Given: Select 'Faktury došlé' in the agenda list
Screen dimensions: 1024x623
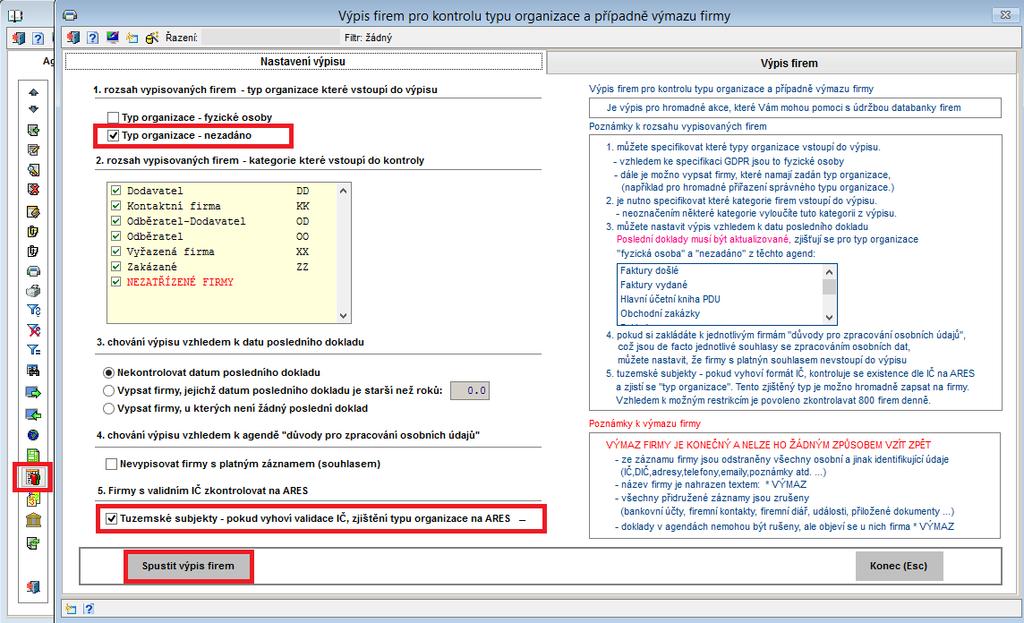Looking at the screenshot, I should pyautogui.click(x=649, y=271).
